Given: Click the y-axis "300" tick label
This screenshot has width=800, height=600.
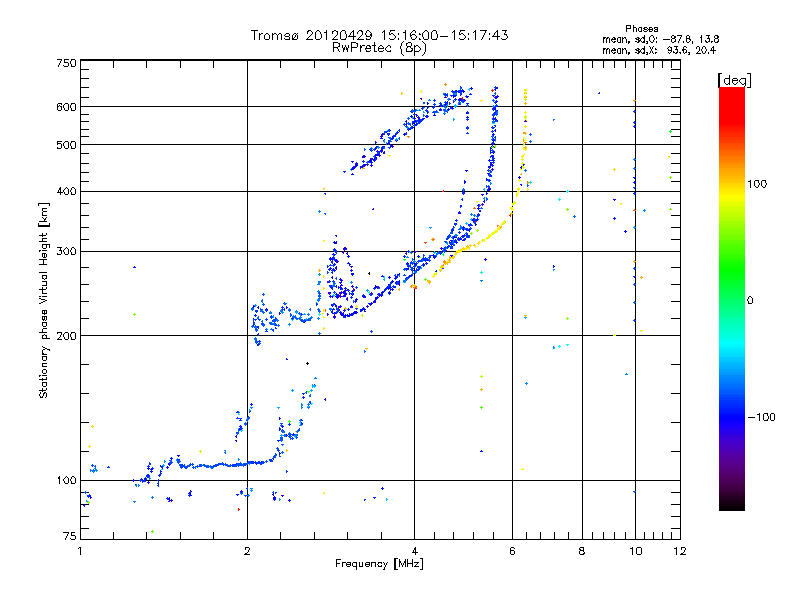Looking at the screenshot, I should click(67, 252).
